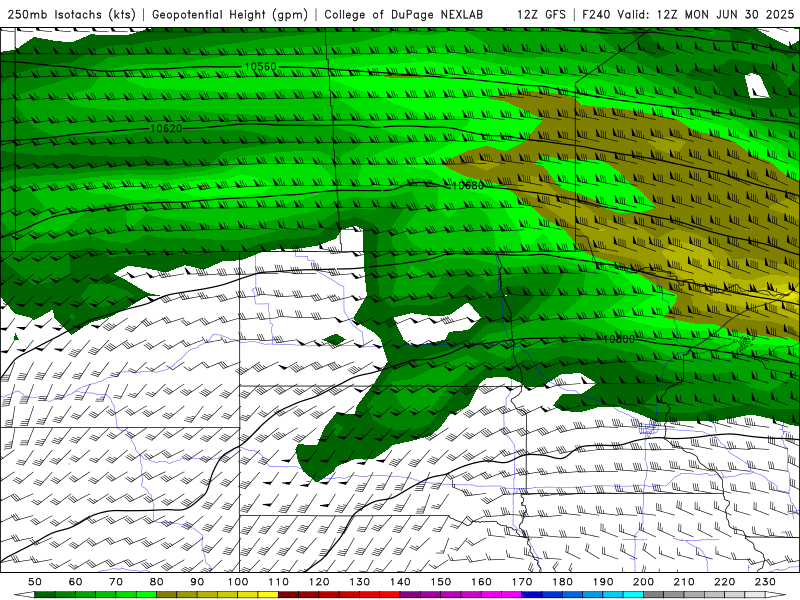The height and width of the screenshot is (600, 800).
Task: Click the 90 label on the color scale
Action: pyautogui.click(x=197, y=582)
